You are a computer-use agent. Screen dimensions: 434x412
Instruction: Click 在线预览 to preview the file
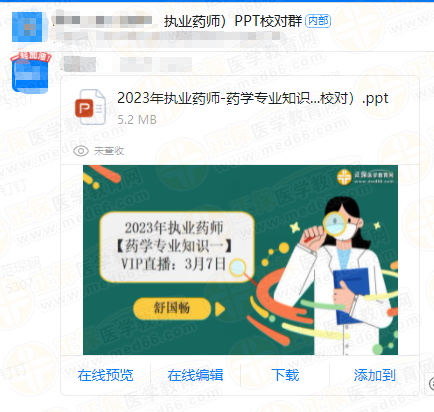[x=105, y=375]
